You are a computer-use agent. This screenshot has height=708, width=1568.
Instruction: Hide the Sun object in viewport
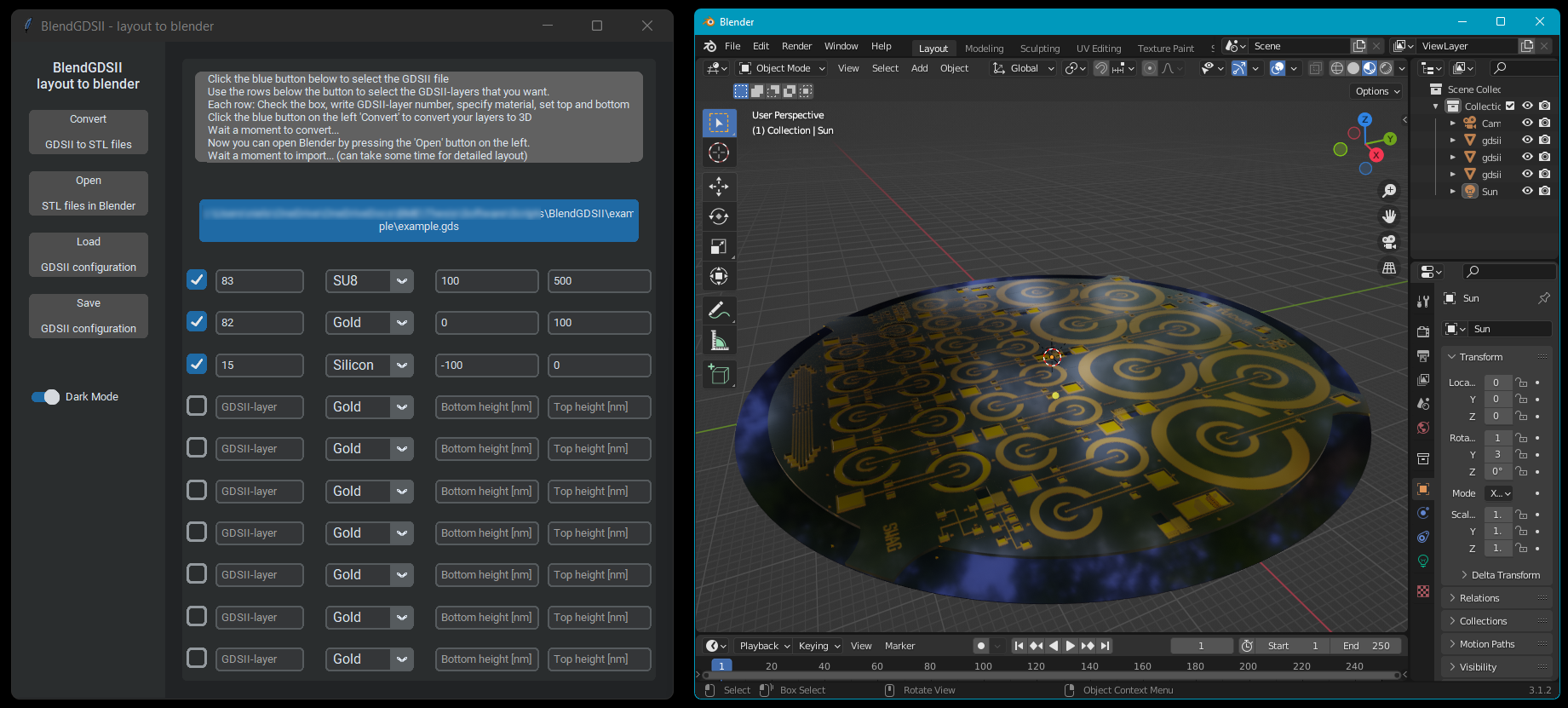(x=1527, y=192)
